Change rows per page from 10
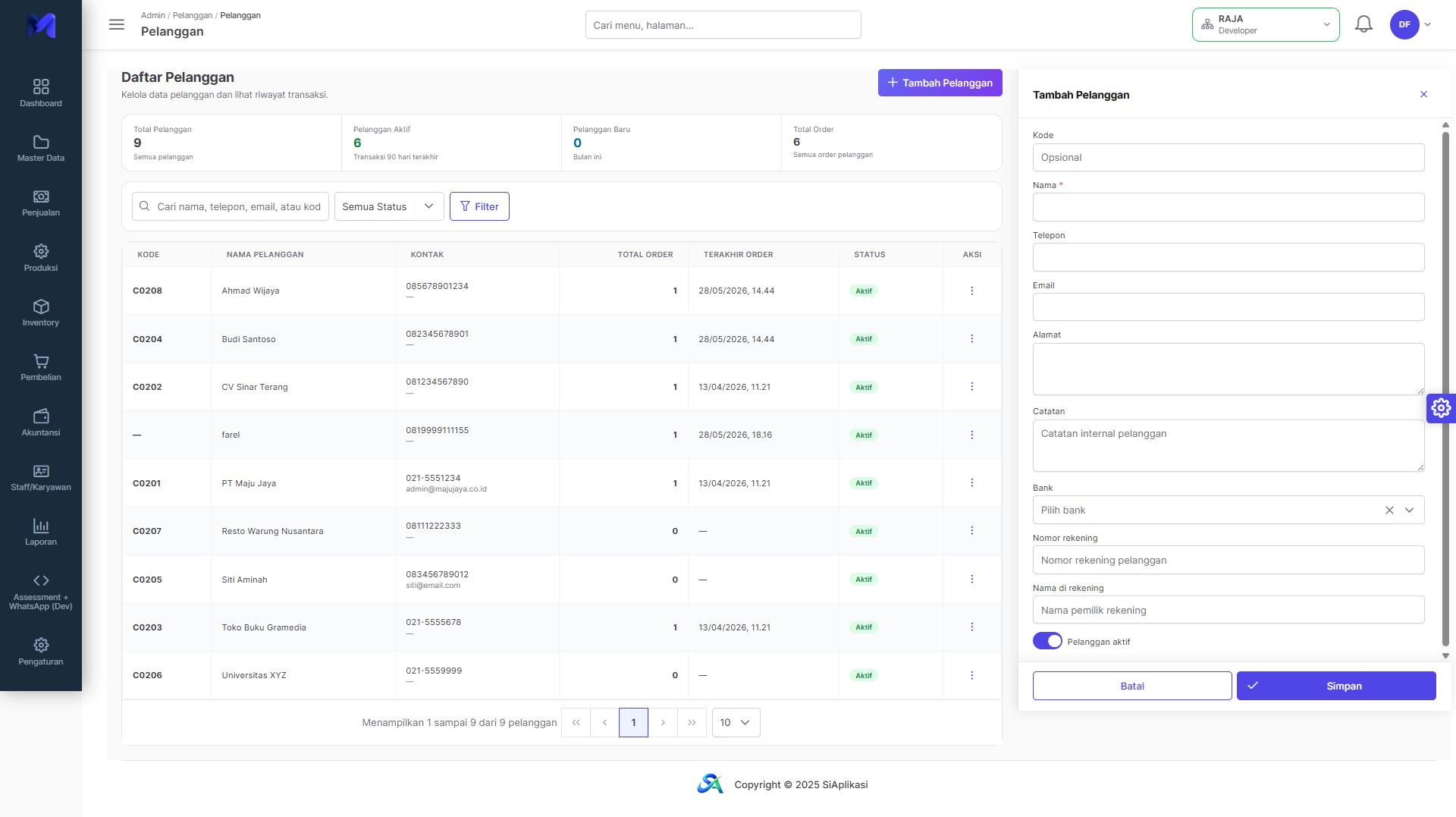Screen dimensions: 1456x817 [736, 722]
